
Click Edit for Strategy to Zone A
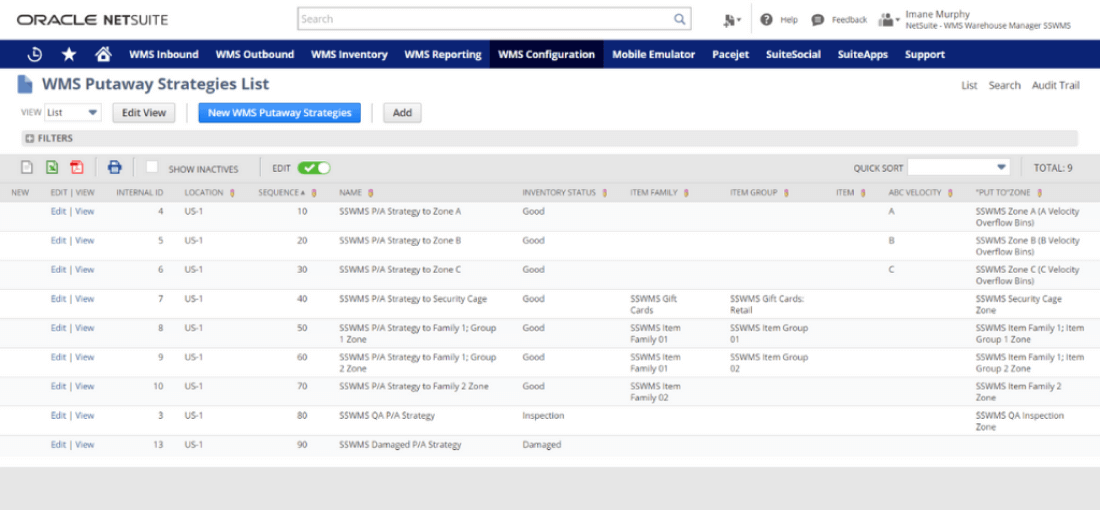coord(58,212)
